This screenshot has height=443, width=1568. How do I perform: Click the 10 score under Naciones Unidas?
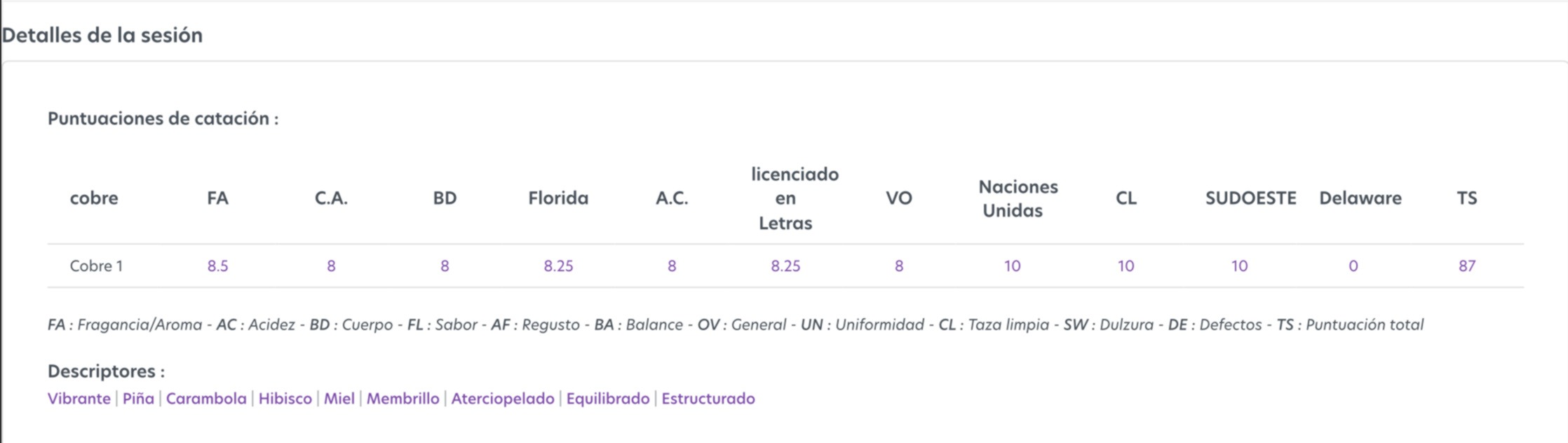1013,266
